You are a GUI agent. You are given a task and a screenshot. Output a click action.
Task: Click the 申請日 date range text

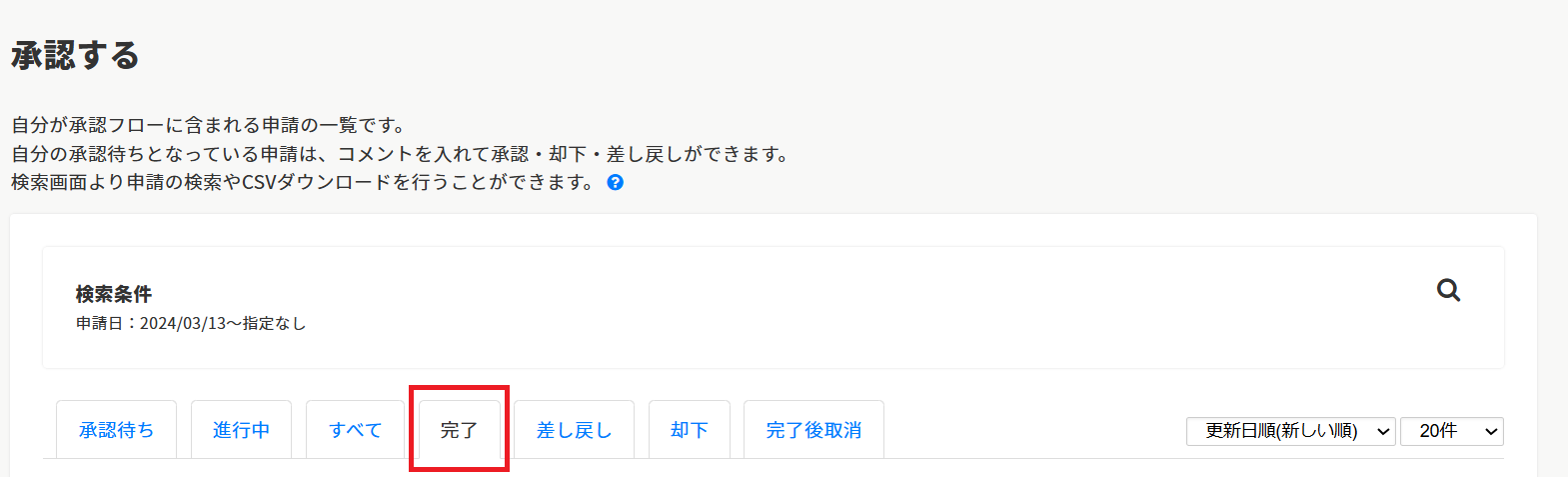point(191,323)
